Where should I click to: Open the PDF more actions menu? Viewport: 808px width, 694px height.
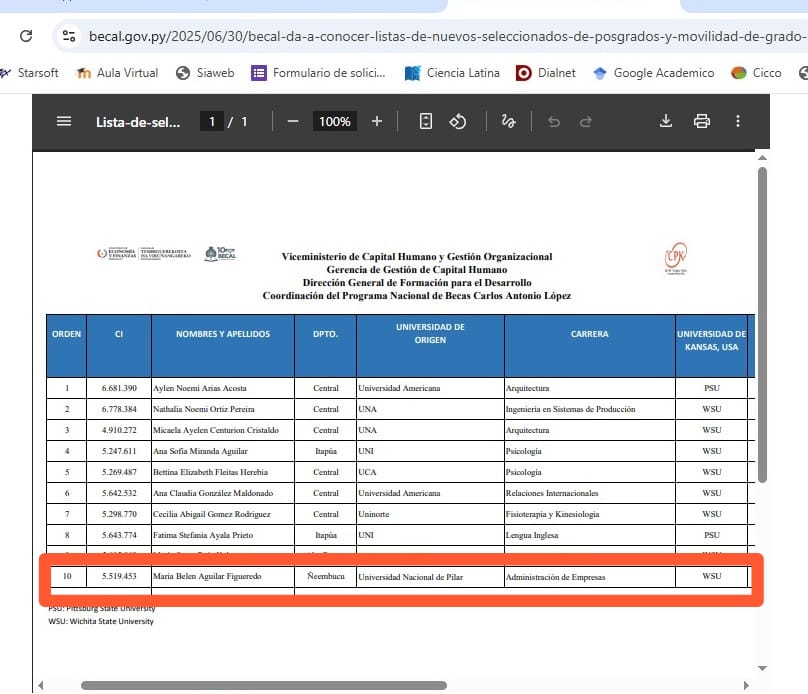coord(738,121)
